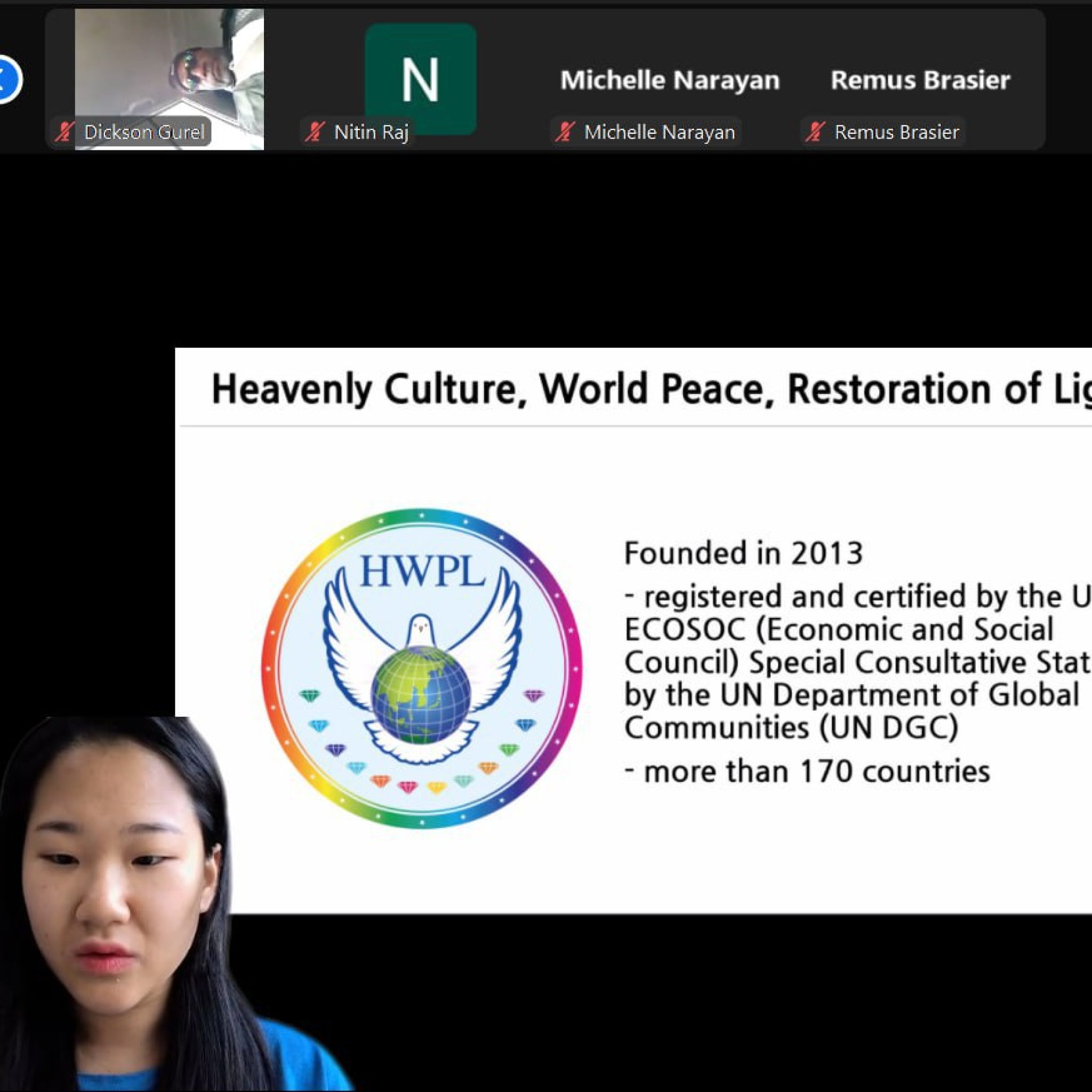The height and width of the screenshot is (1092, 1092).
Task: Click Dickson Gurel's muted microphone icon
Action: [64, 132]
